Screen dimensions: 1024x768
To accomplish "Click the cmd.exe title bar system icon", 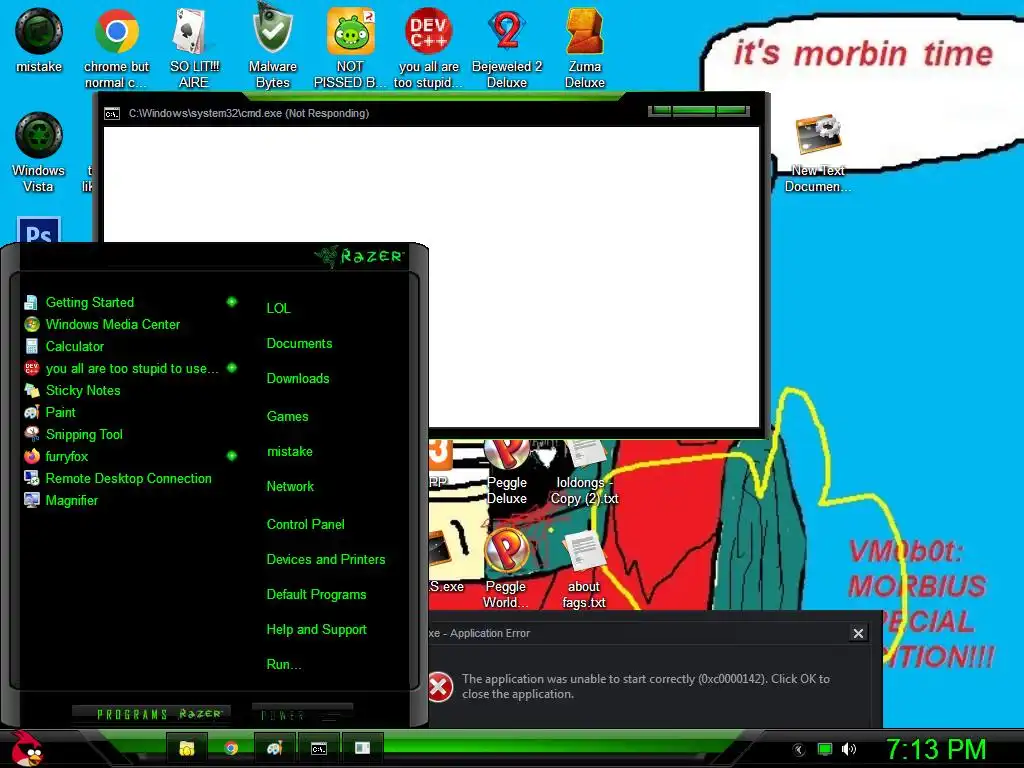I will [x=112, y=114].
